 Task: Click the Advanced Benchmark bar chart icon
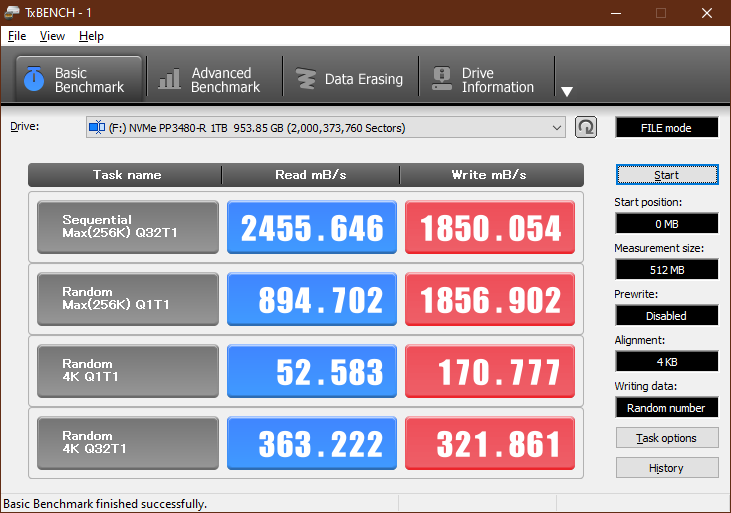click(x=169, y=78)
